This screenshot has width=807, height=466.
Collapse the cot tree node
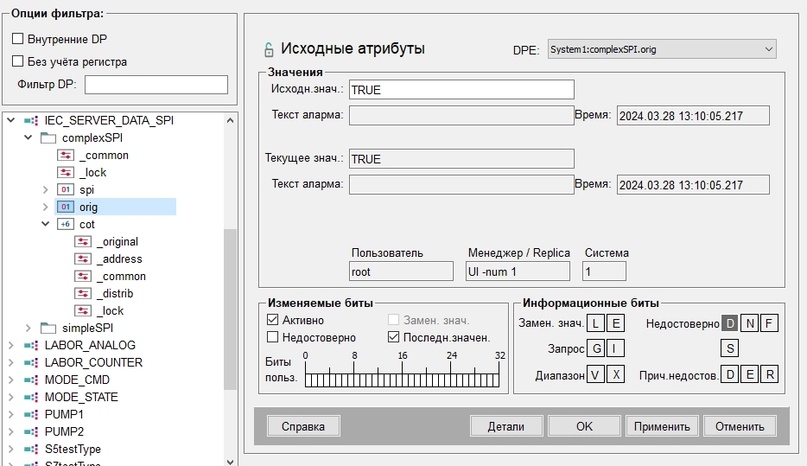(45, 224)
